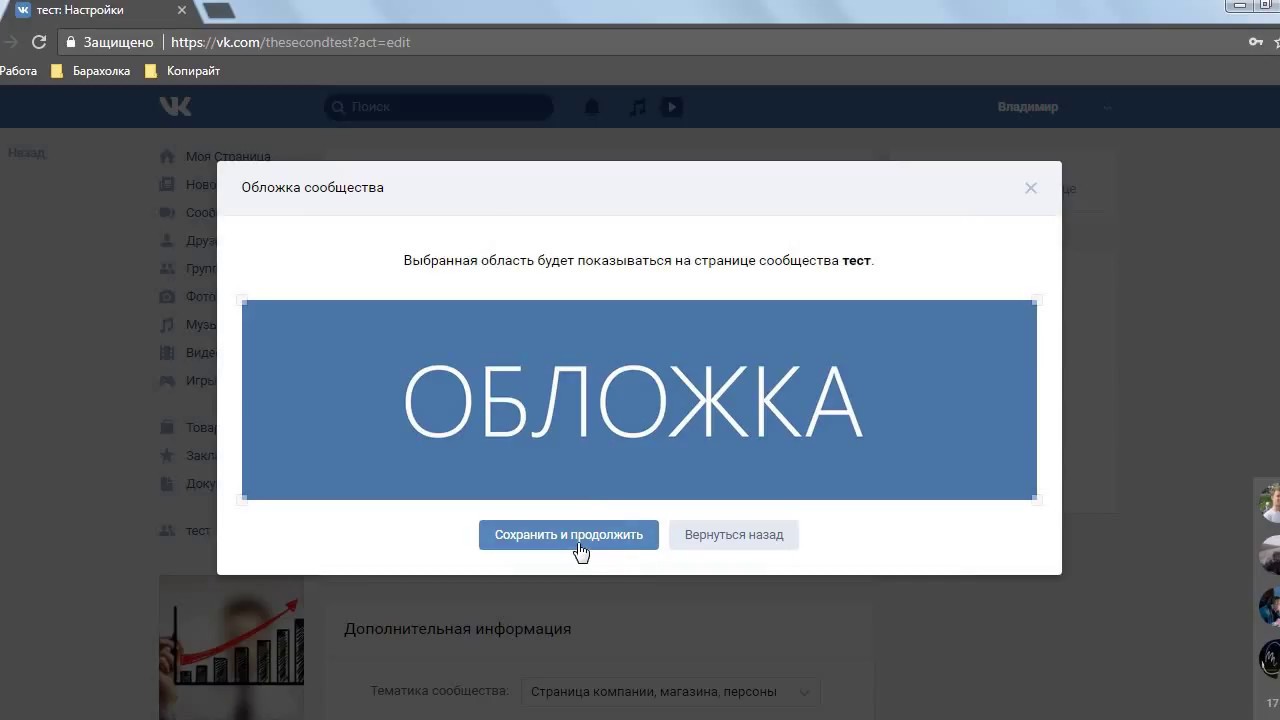Reload the page with the browser refresh icon
This screenshot has width=1280, height=720.
39,42
